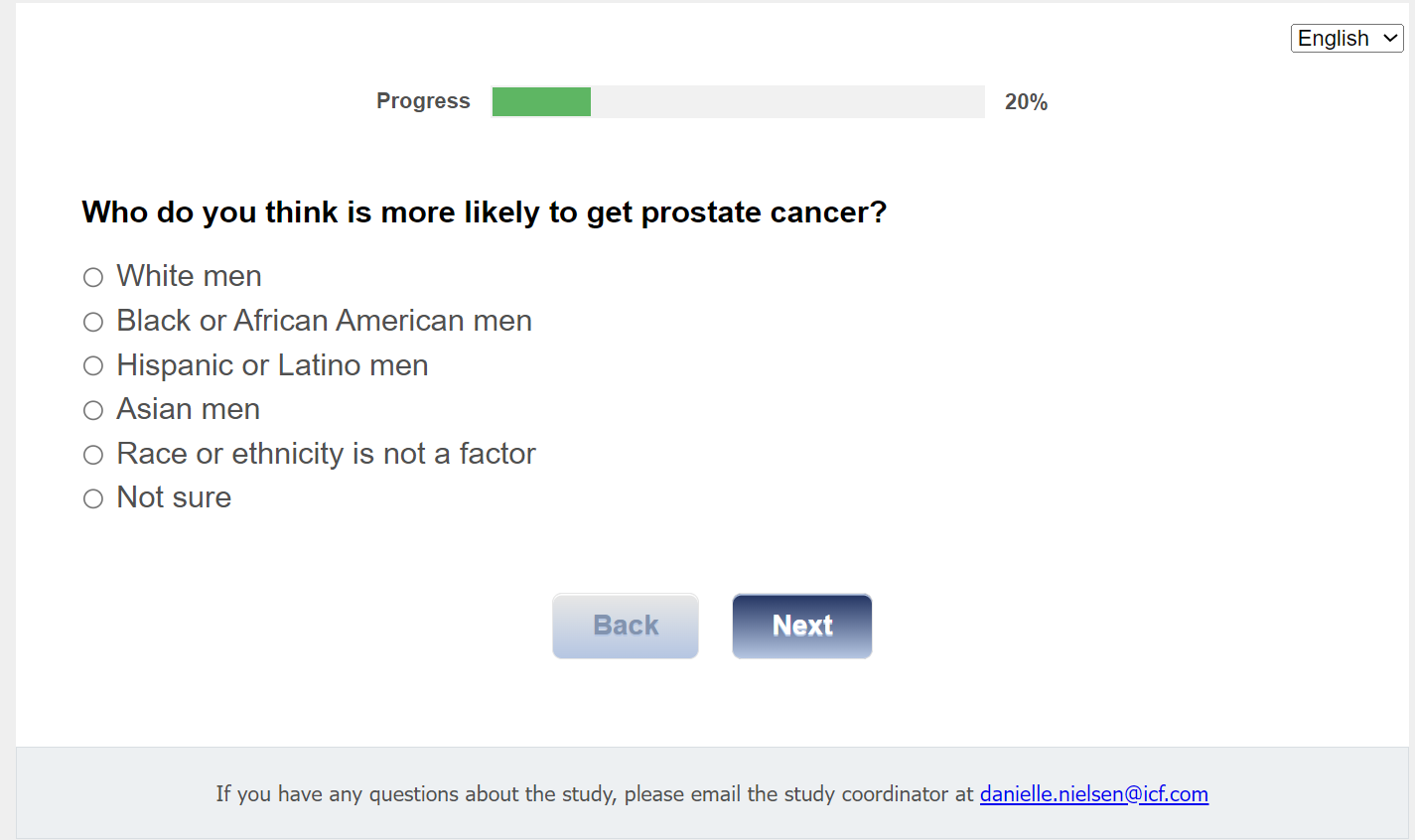
Task: Pick the "Hispanic or Latino men" radio button
Action: [93, 366]
